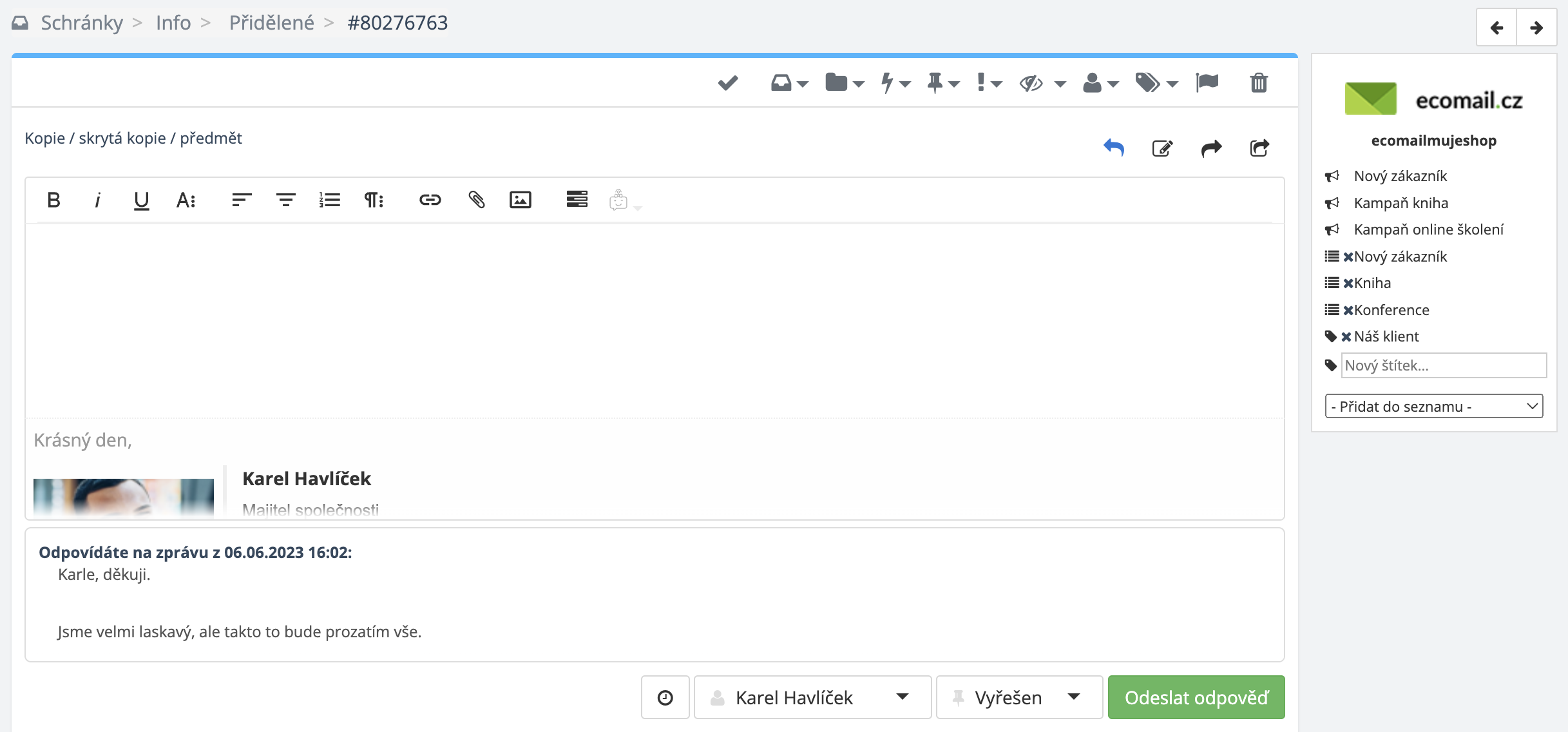Toggle bold formatting
1568x732 pixels.
[x=53, y=200]
